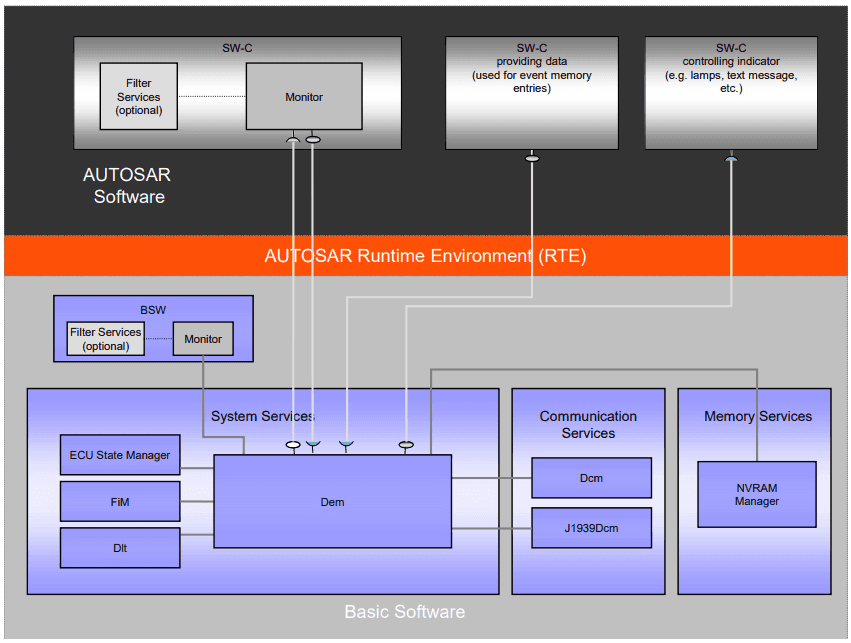Click the Dcm block
The image size is (851, 643).
(591, 478)
